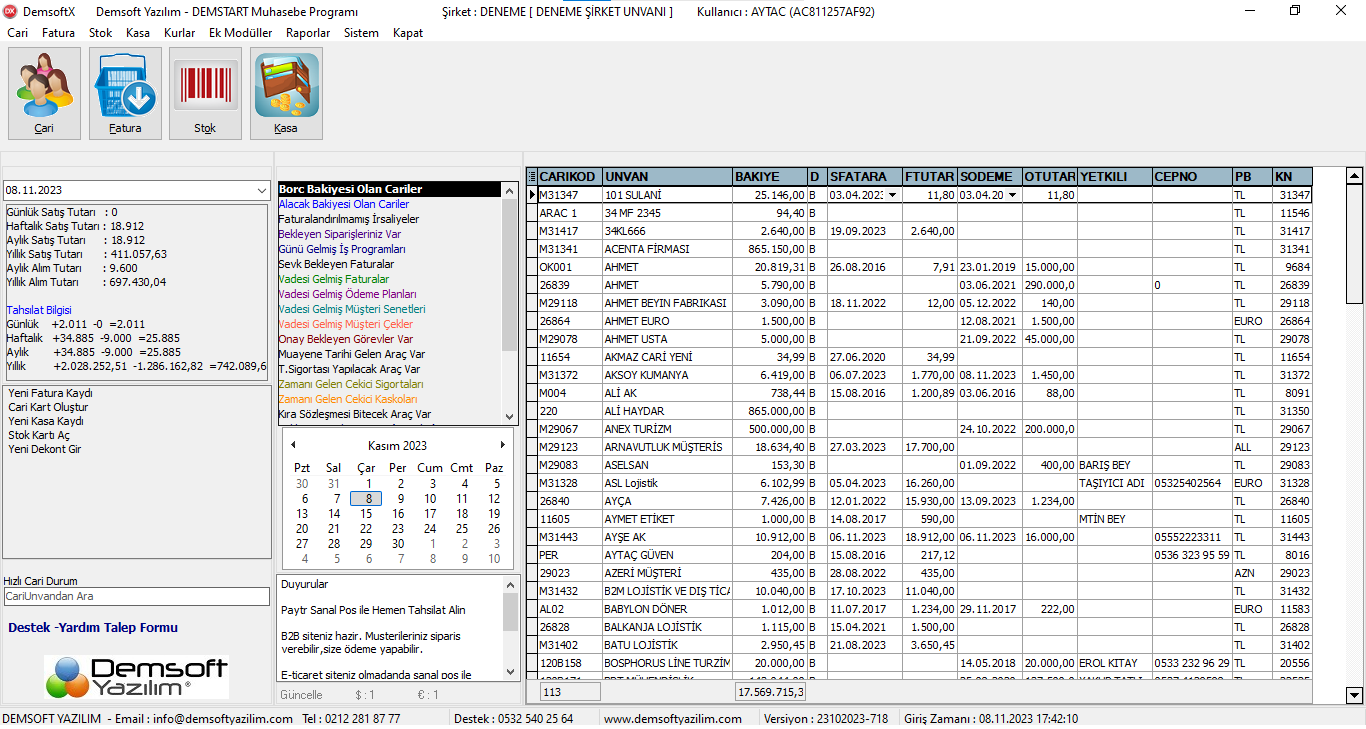1366x729 pixels.
Task: Open the Kapat menu
Action: coord(408,33)
